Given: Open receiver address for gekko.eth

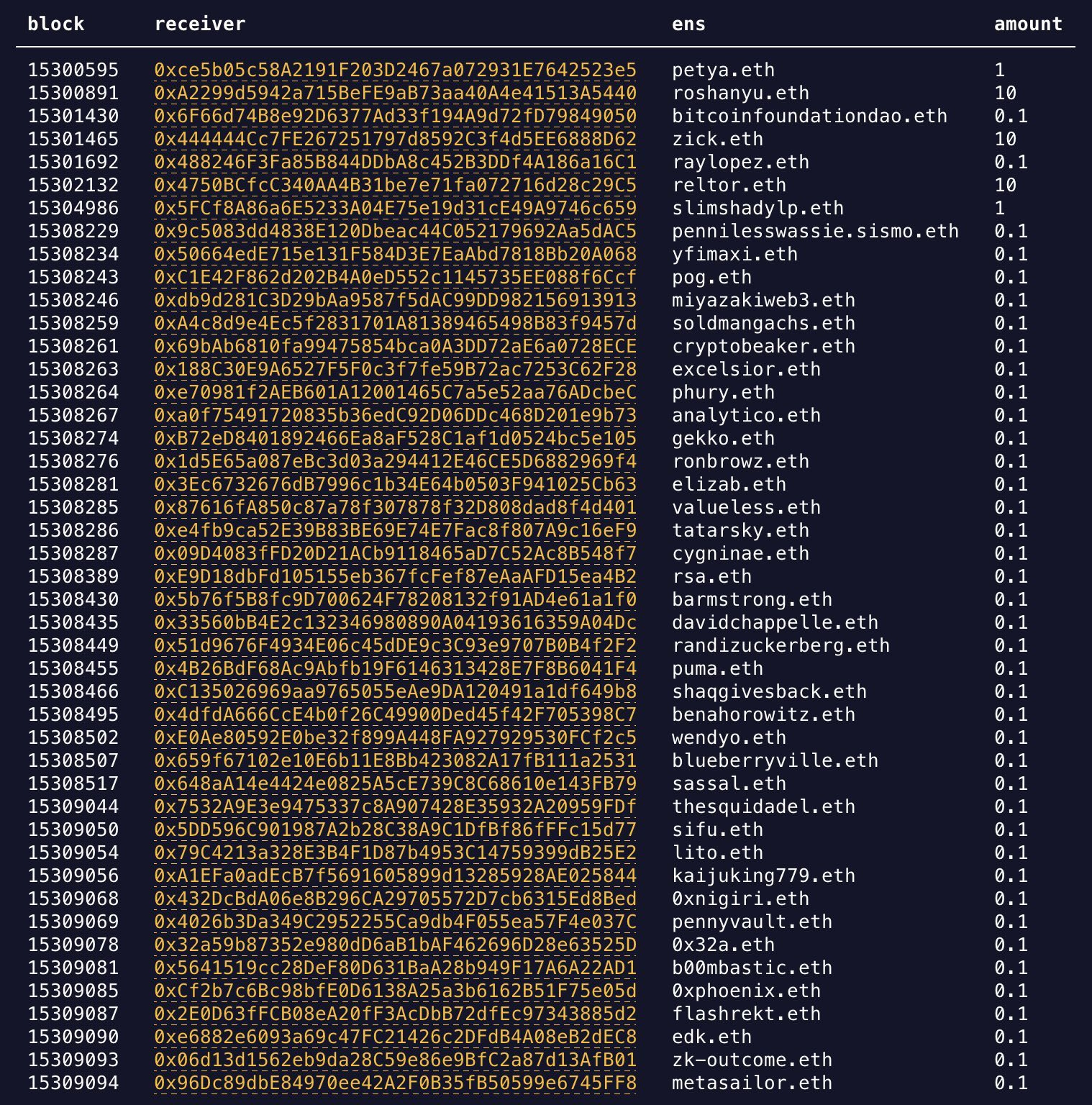Looking at the screenshot, I should coord(396,438).
